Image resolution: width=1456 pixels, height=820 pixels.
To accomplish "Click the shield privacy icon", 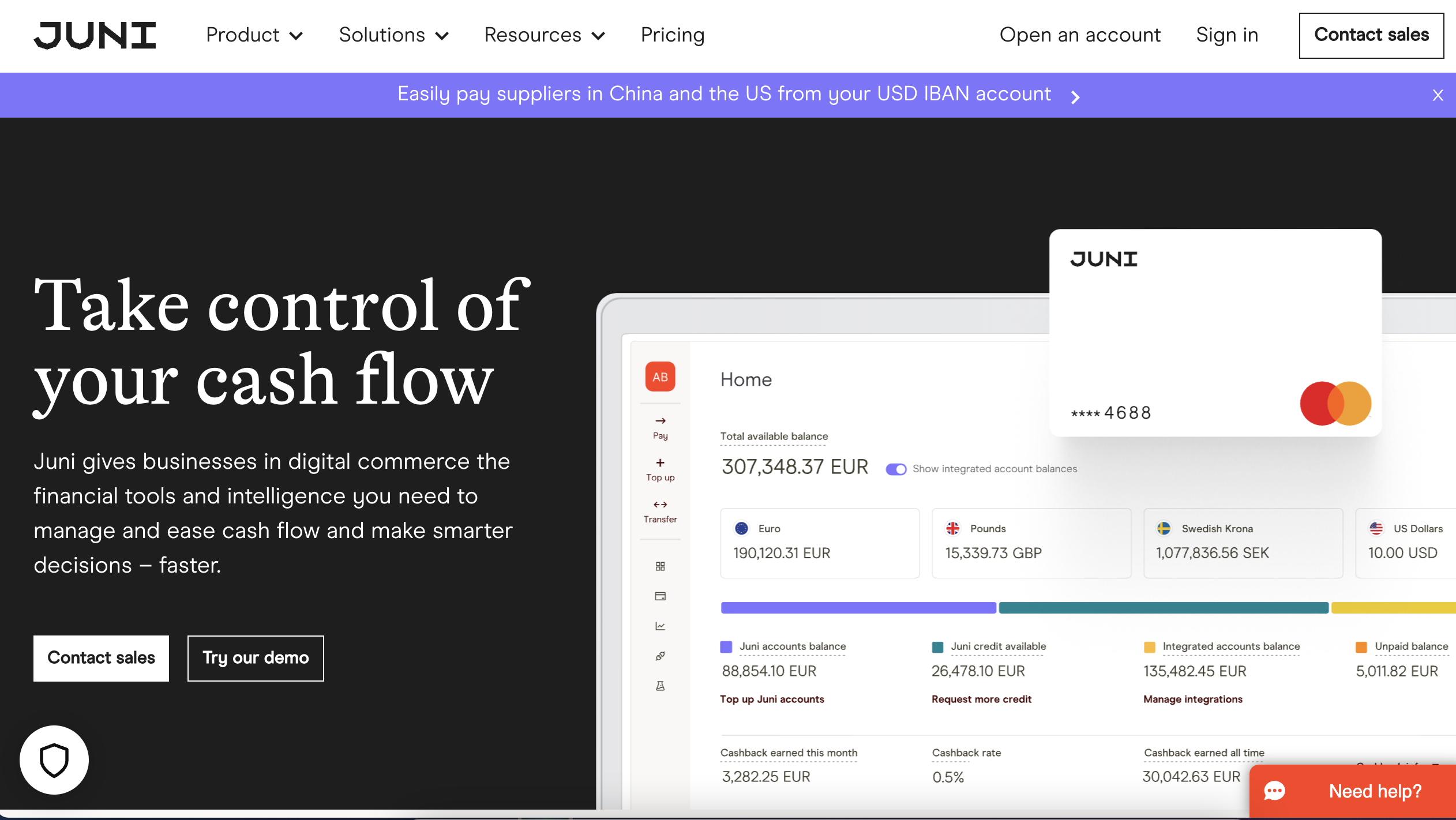I will click(x=54, y=759).
